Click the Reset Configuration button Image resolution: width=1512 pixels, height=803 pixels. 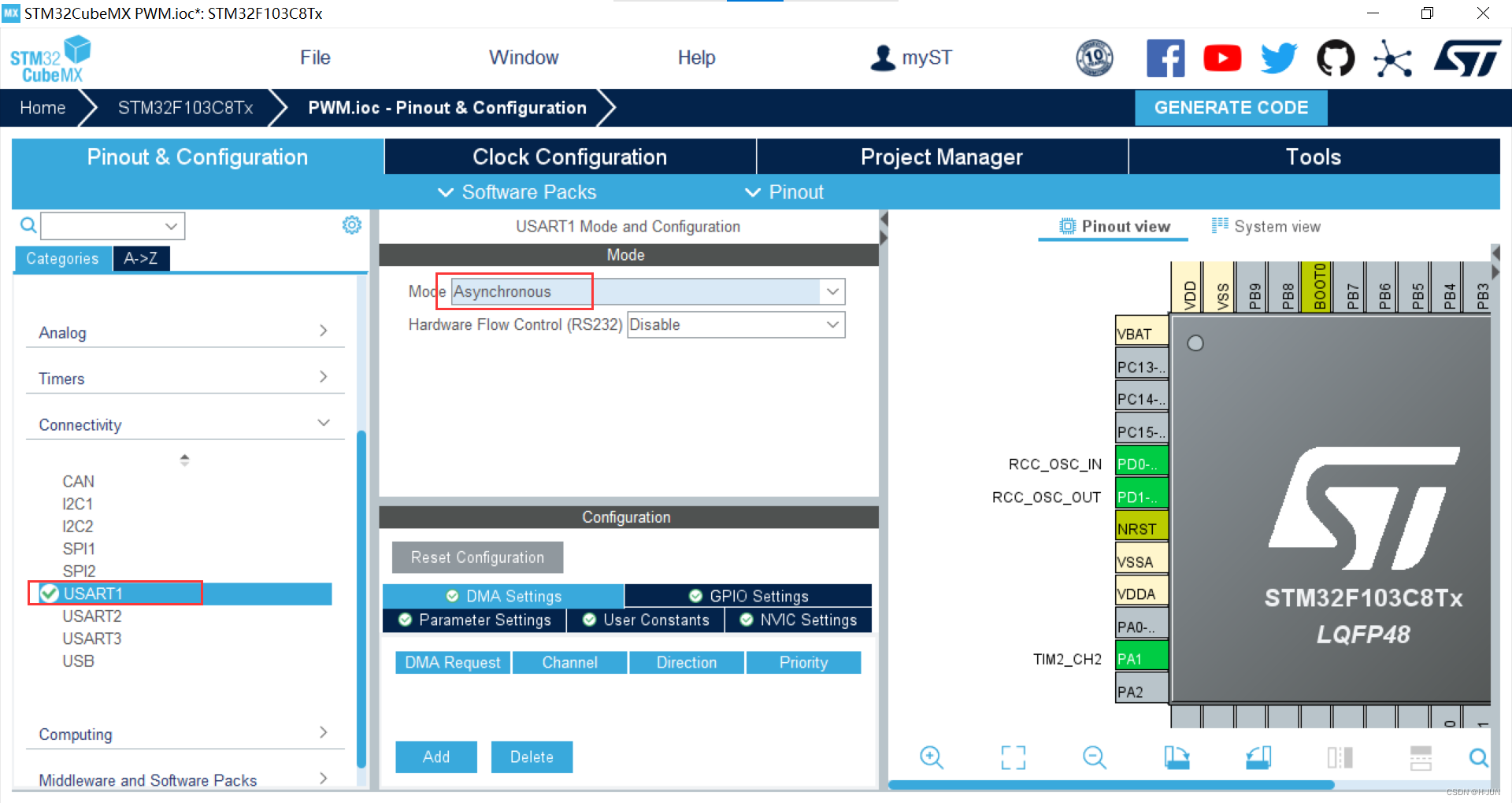[477, 557]
